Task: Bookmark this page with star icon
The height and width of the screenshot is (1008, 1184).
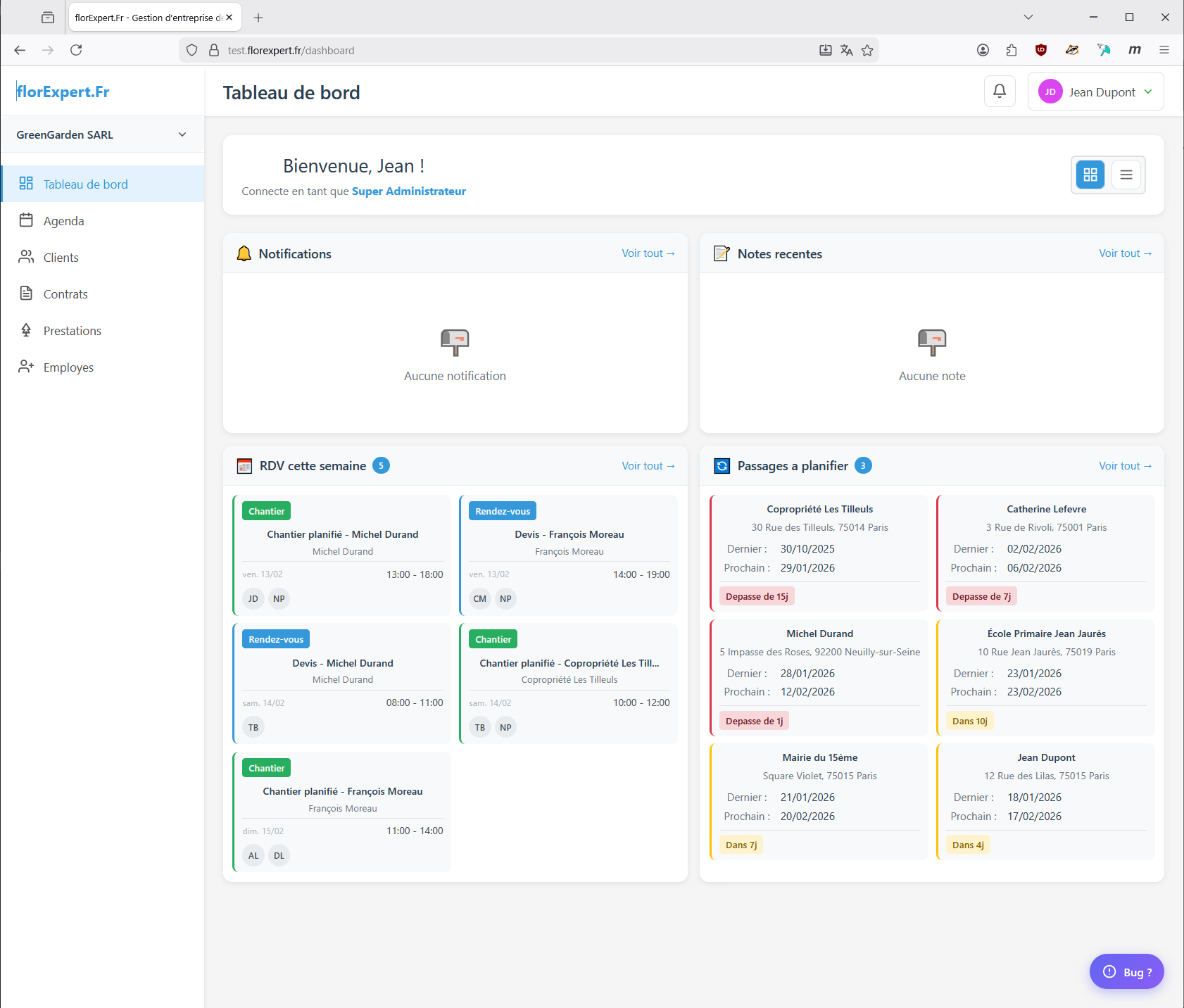Action: point(867,50)
